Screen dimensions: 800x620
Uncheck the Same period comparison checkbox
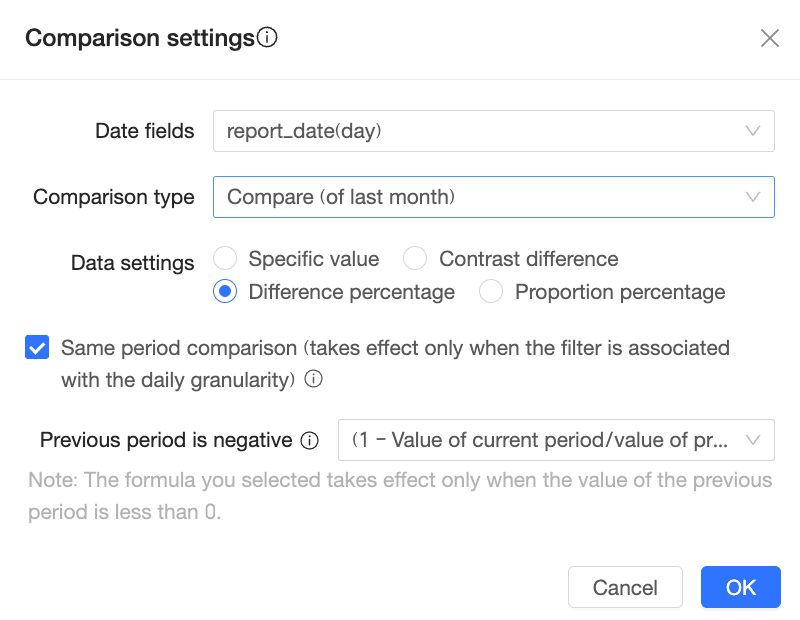click(37, 348)
